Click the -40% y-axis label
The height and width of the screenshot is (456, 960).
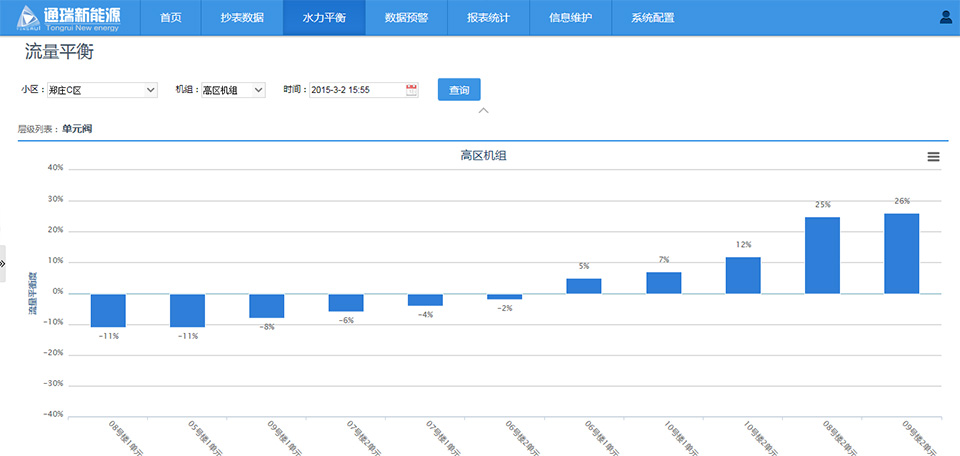click(53, 414)
